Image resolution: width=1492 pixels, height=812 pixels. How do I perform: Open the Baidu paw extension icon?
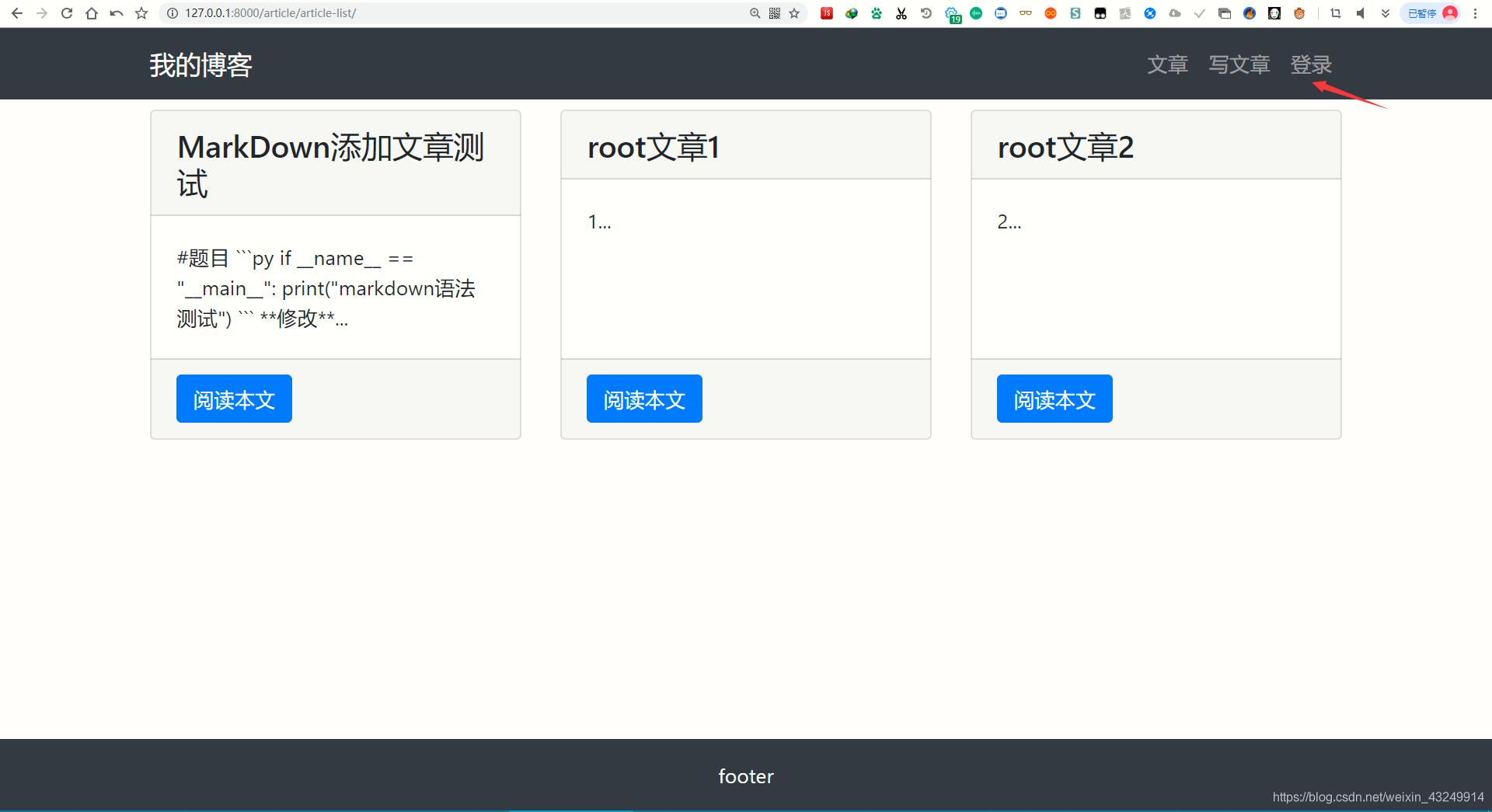click(x=877, y=13)
